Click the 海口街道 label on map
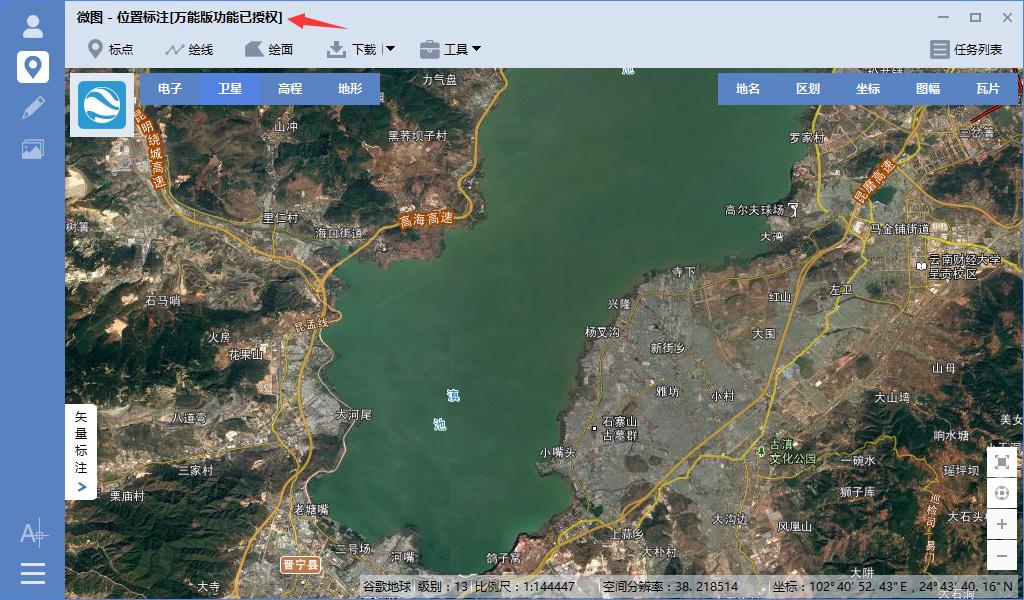Image resolution: width=1024 pixels, height=600 pixels. [x=338, y=232]
